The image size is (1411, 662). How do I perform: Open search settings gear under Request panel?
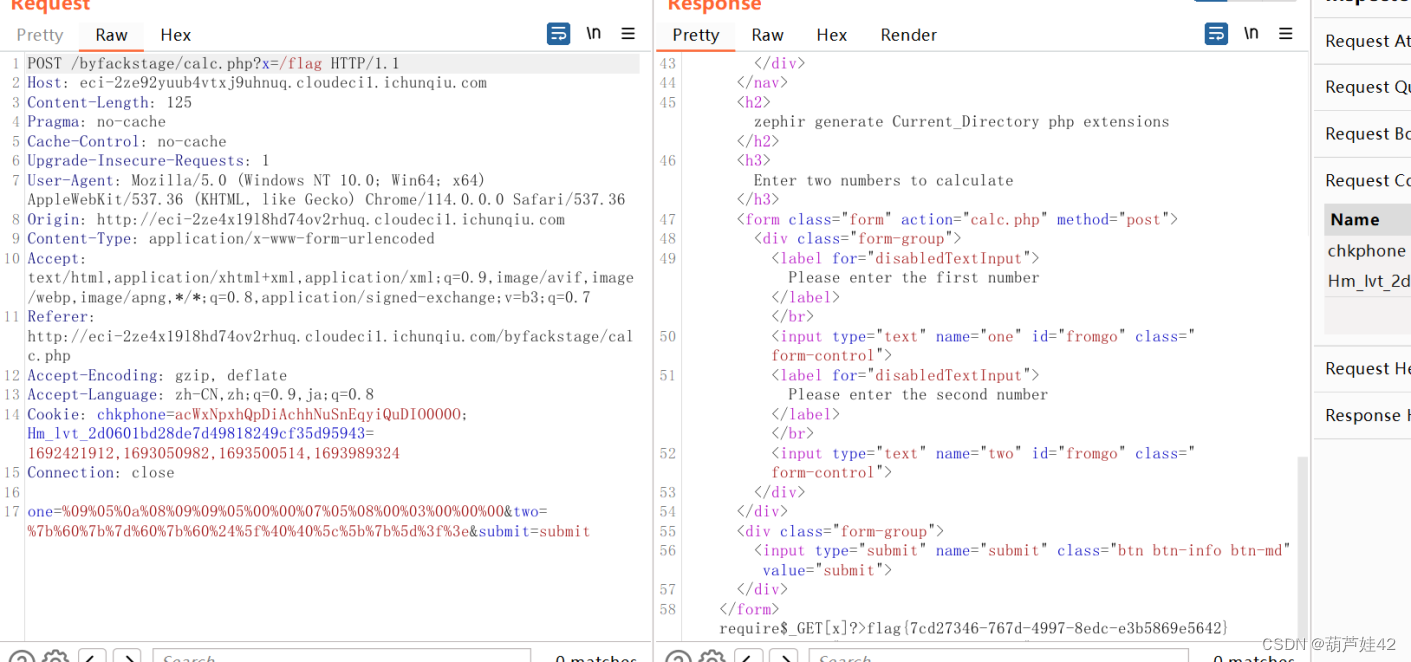click(55, 657)
